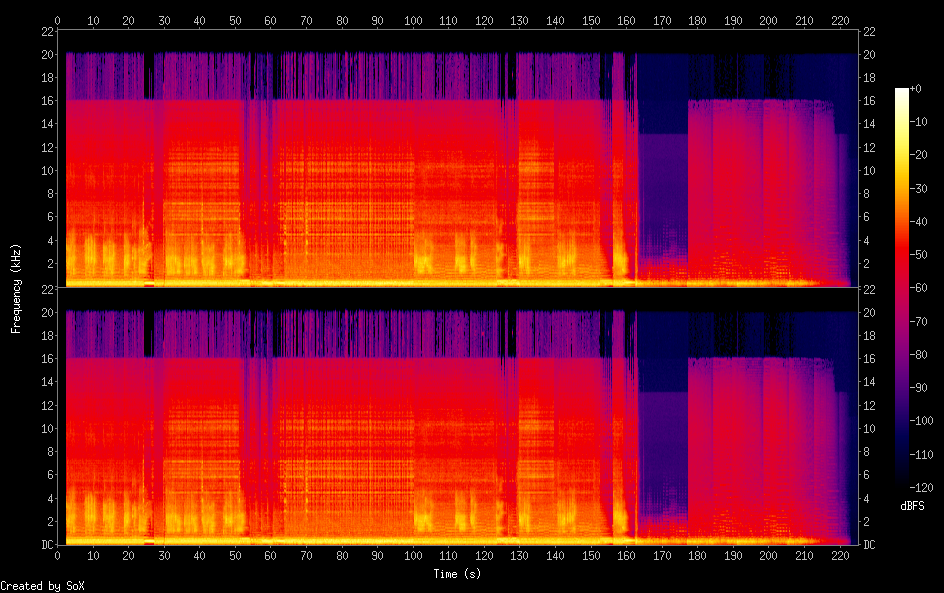
Task: Click the 'Time (s)' axis label
Action: tap(458, 574)
